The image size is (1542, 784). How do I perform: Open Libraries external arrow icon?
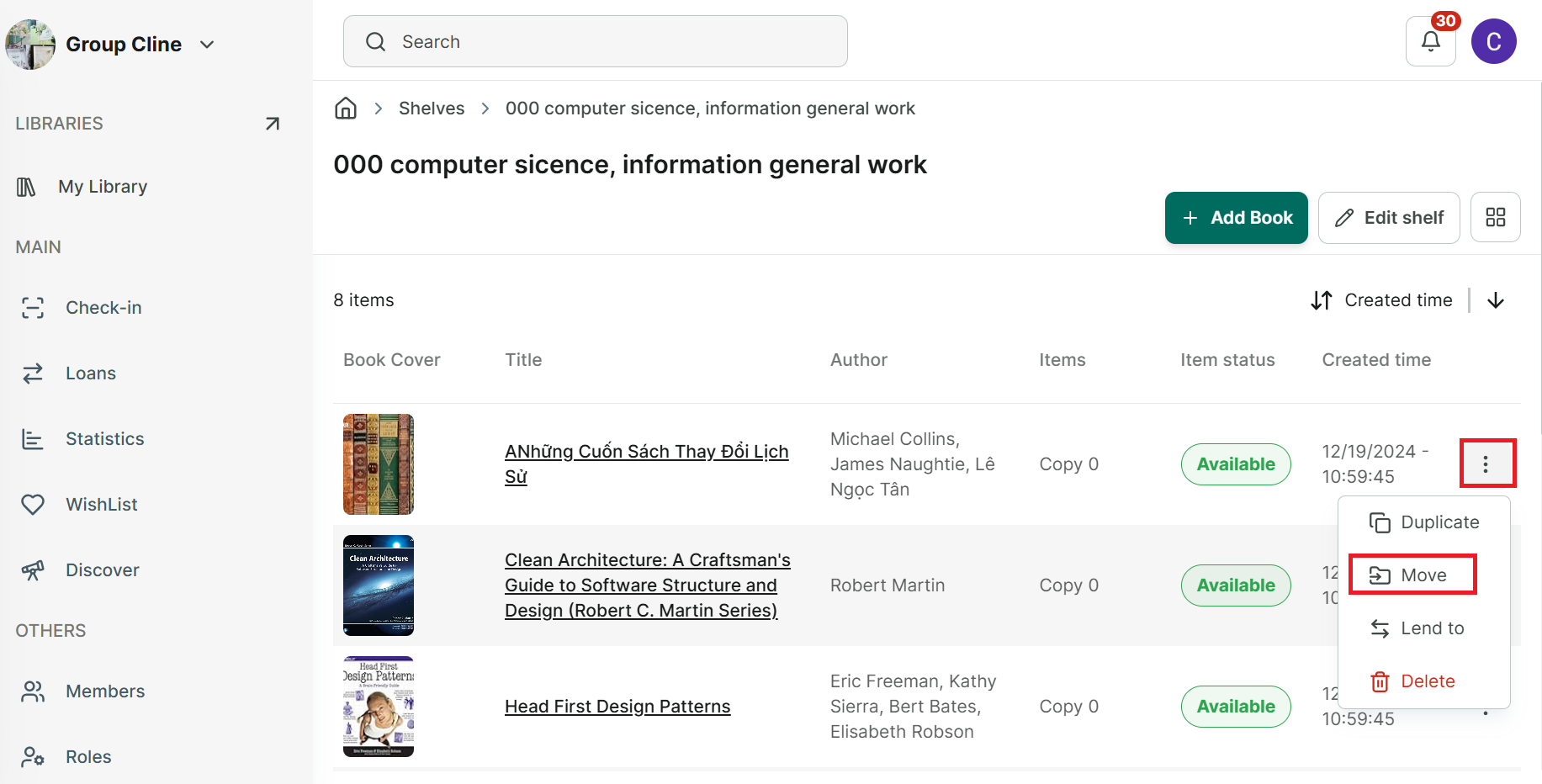click(272, 124)
